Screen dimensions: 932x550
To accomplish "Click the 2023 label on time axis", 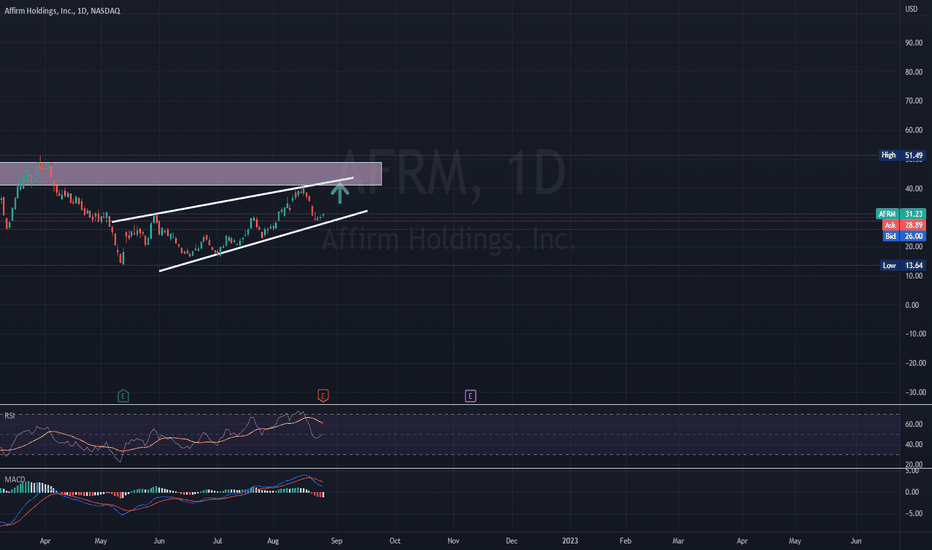I will (x=569, y=541).
